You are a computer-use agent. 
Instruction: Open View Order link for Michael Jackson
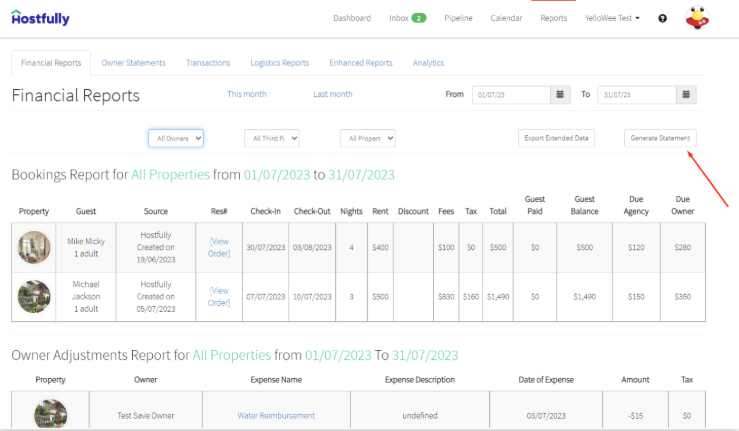(219, 297)
